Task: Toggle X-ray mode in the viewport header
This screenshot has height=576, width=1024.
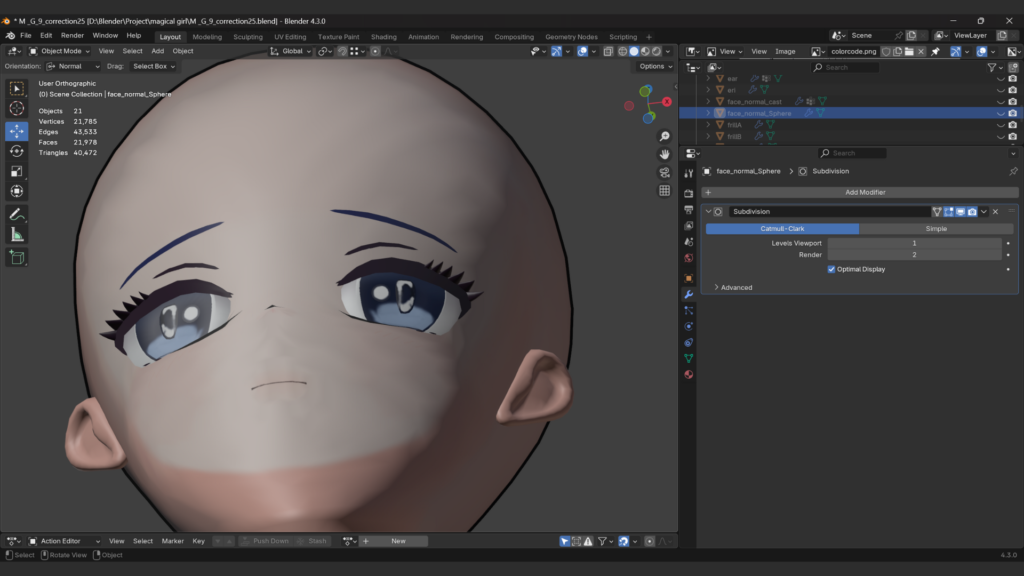Action: click(x=609, y=51)
